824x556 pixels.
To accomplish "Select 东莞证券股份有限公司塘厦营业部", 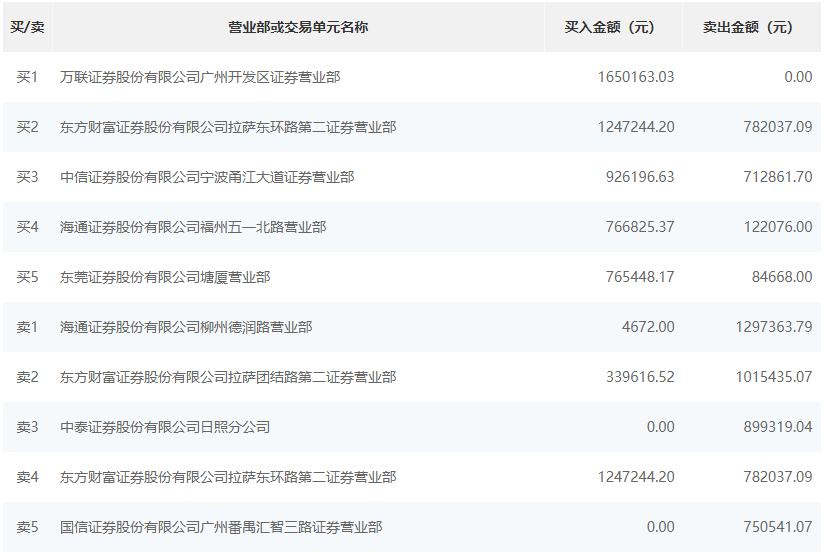I will tap(165, 277).
